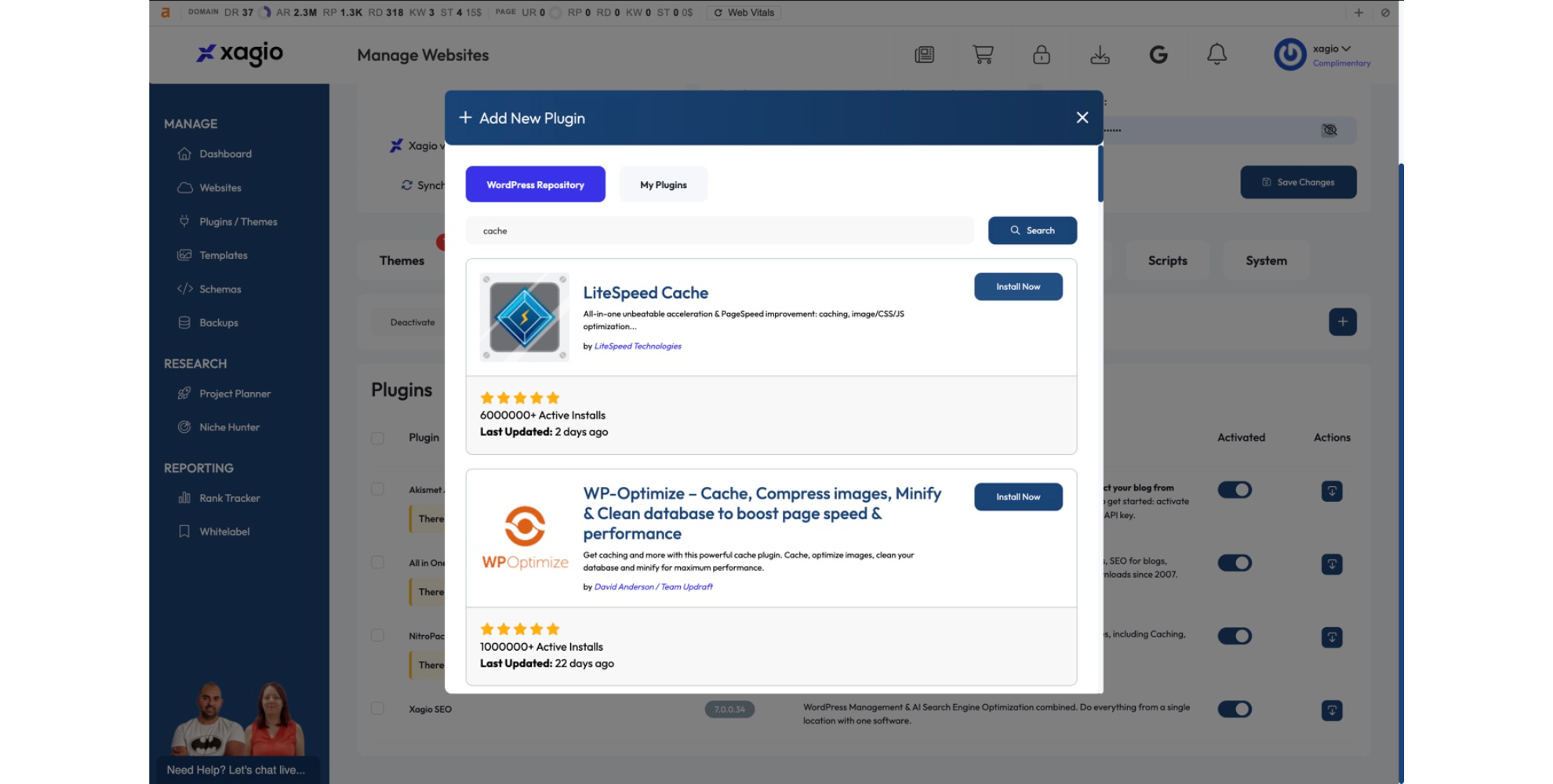The width and height of the screenshot is (1553, 784).
Task: Switch to the Themes tab
Action: coord(402,261)
